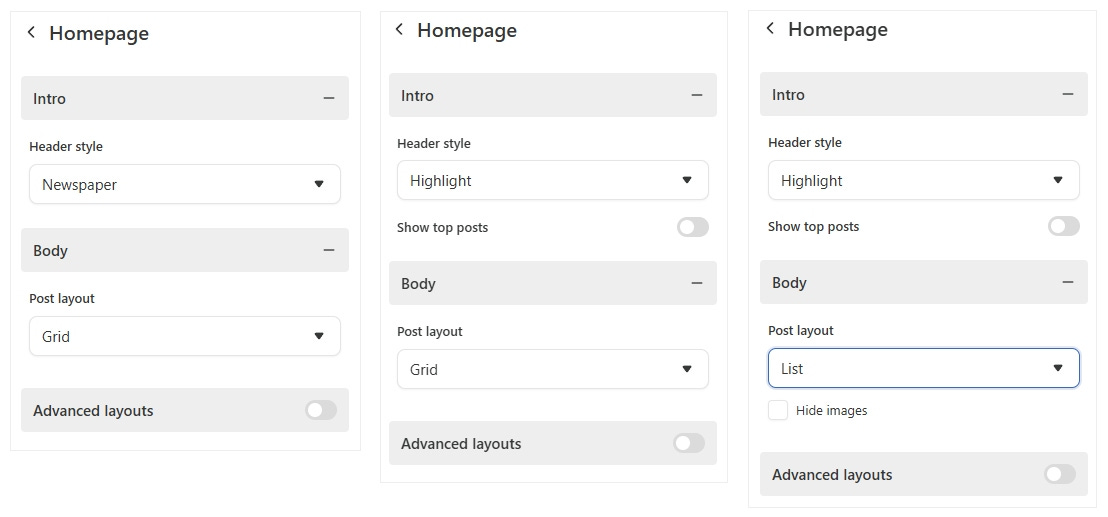Screen dimensions: 1108x517
Task: Open the Newspaper header style dropdown
Action: (184, 184)
